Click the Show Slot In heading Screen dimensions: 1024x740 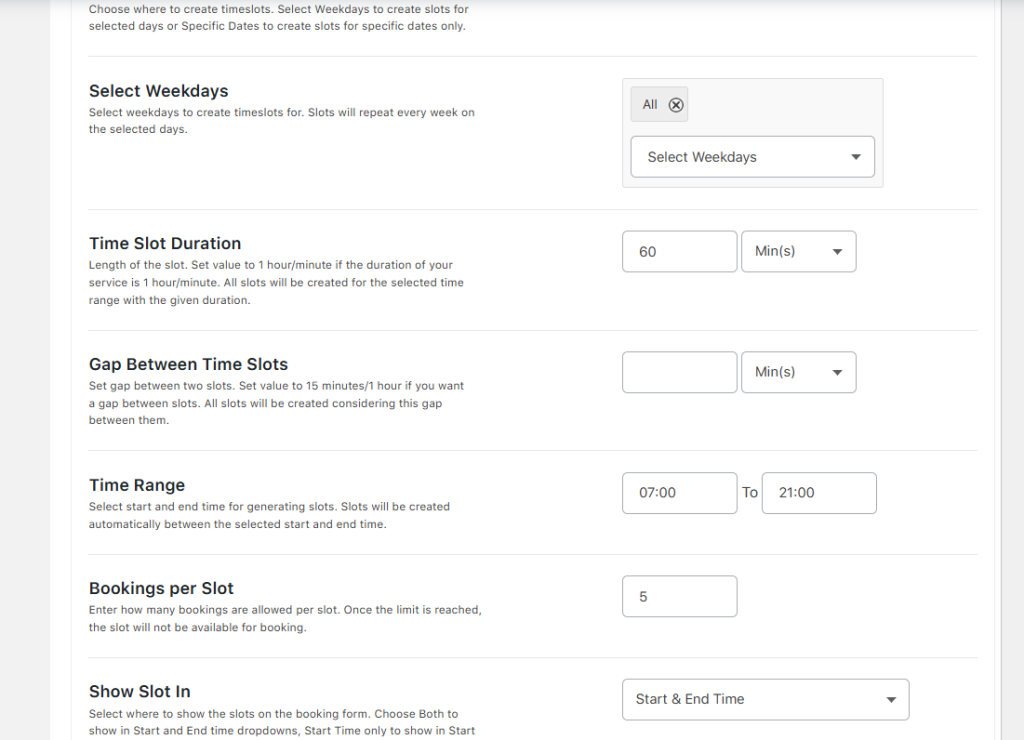click(139, 691)
